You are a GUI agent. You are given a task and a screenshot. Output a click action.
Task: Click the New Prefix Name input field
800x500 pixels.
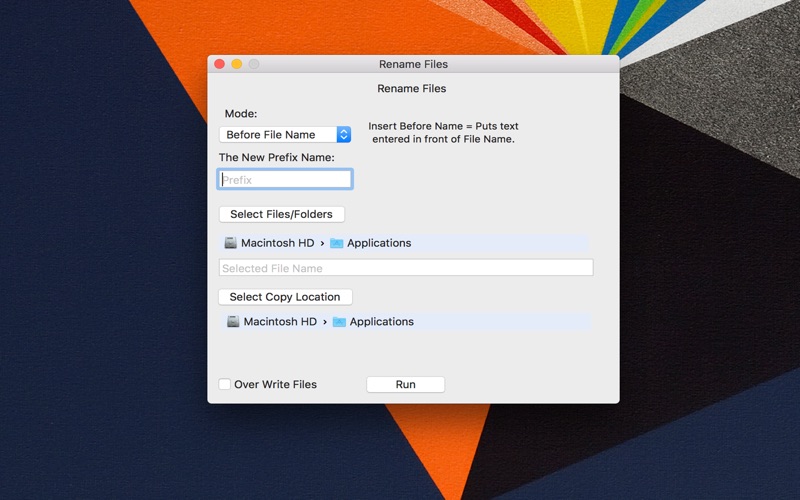point(285,180)
